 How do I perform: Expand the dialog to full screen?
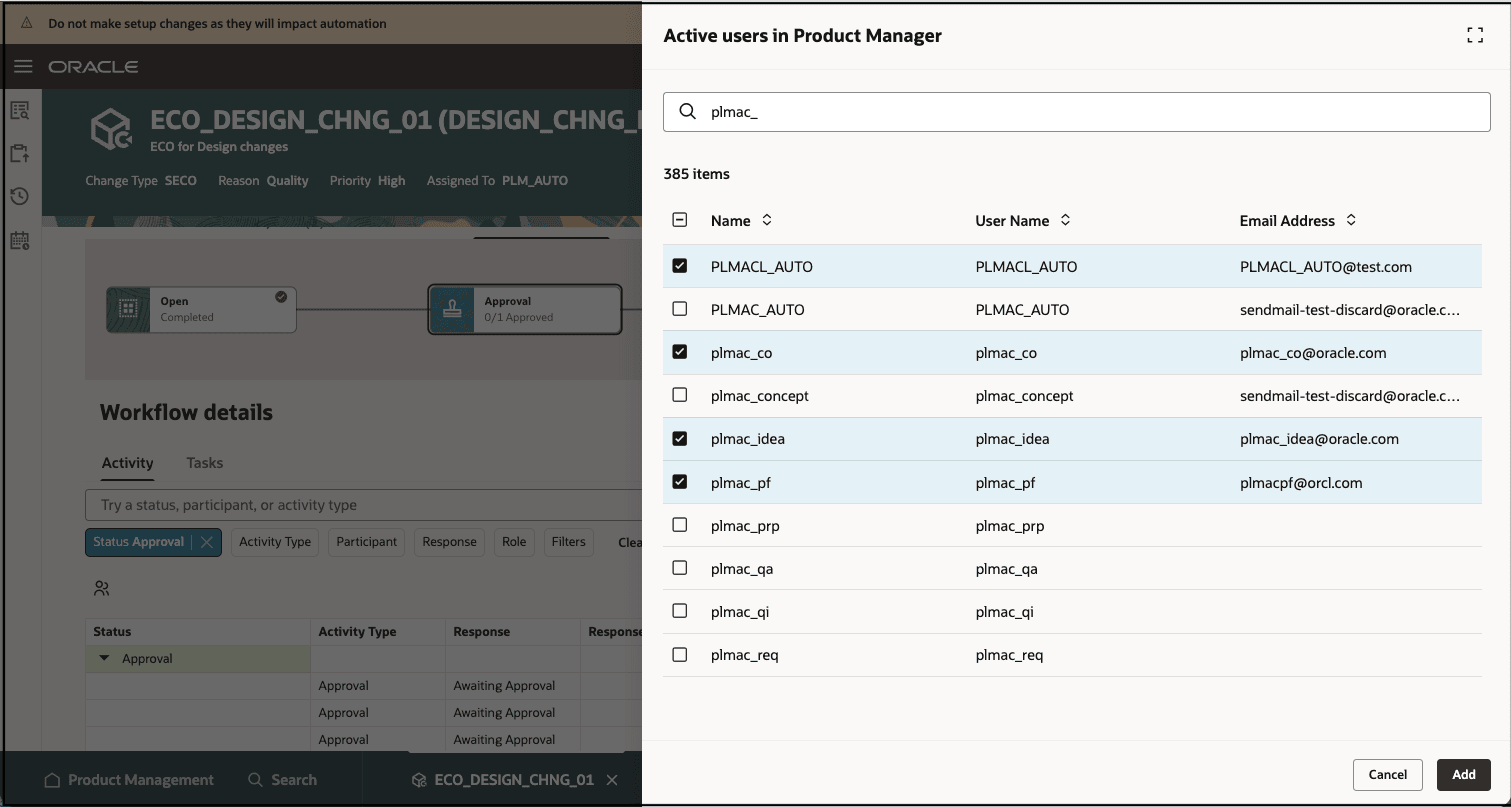click(1475, 36)
